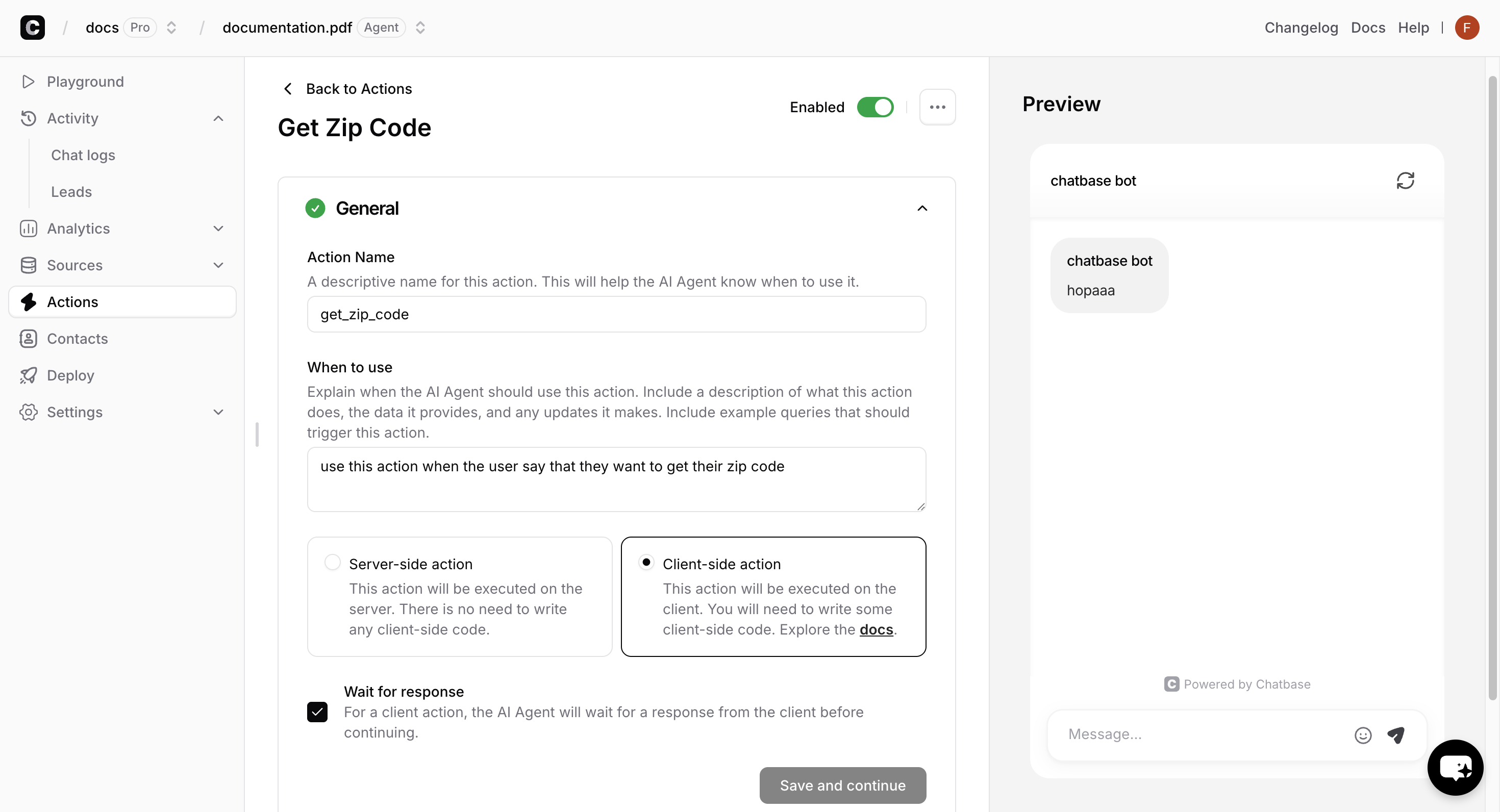The image size is (1500, 812).
Task: Open the floating chat bubble widget
Action: [1455, 767]
